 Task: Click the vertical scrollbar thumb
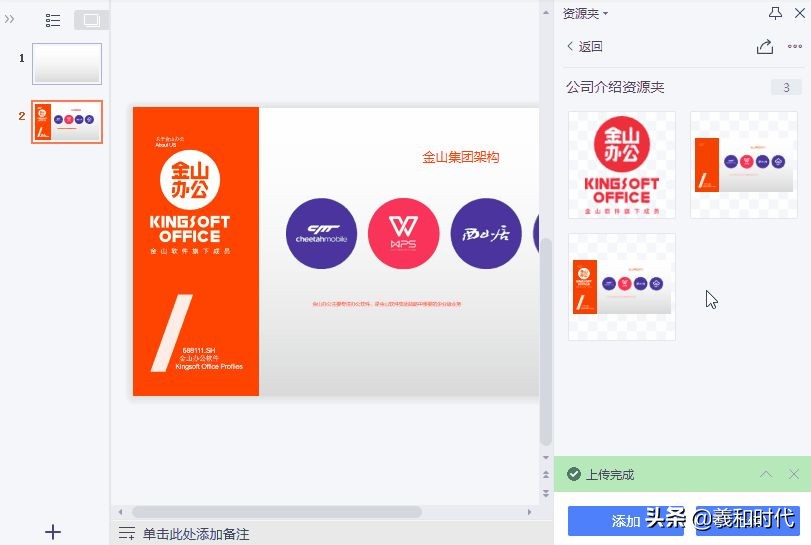click(546, 341)
